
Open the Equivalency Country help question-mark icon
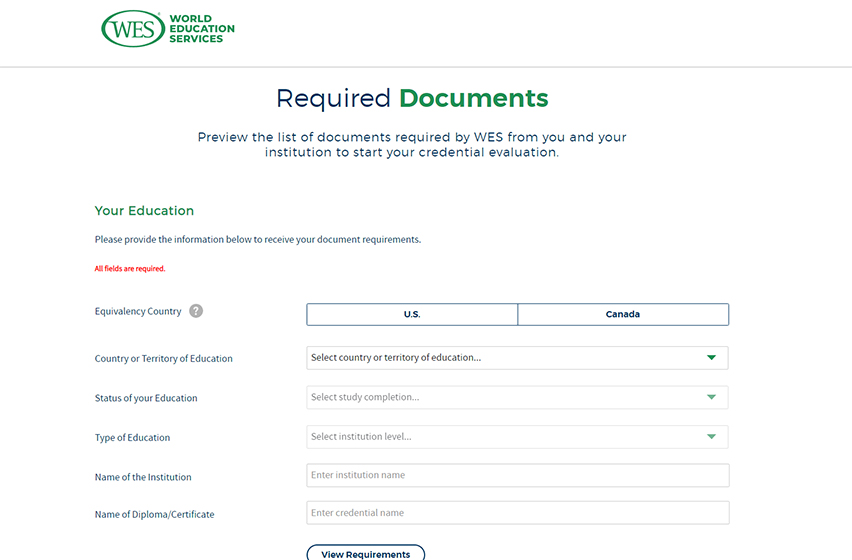pyautogui.click(x=196, y=311)
